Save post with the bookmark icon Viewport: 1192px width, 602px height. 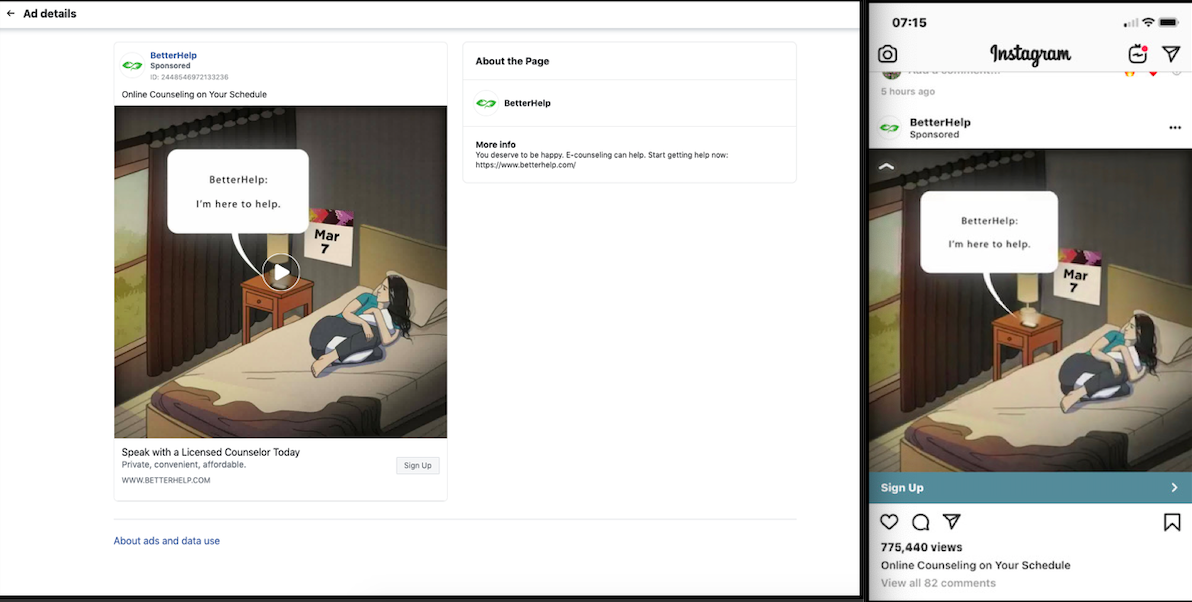[x=1172, y=522]
